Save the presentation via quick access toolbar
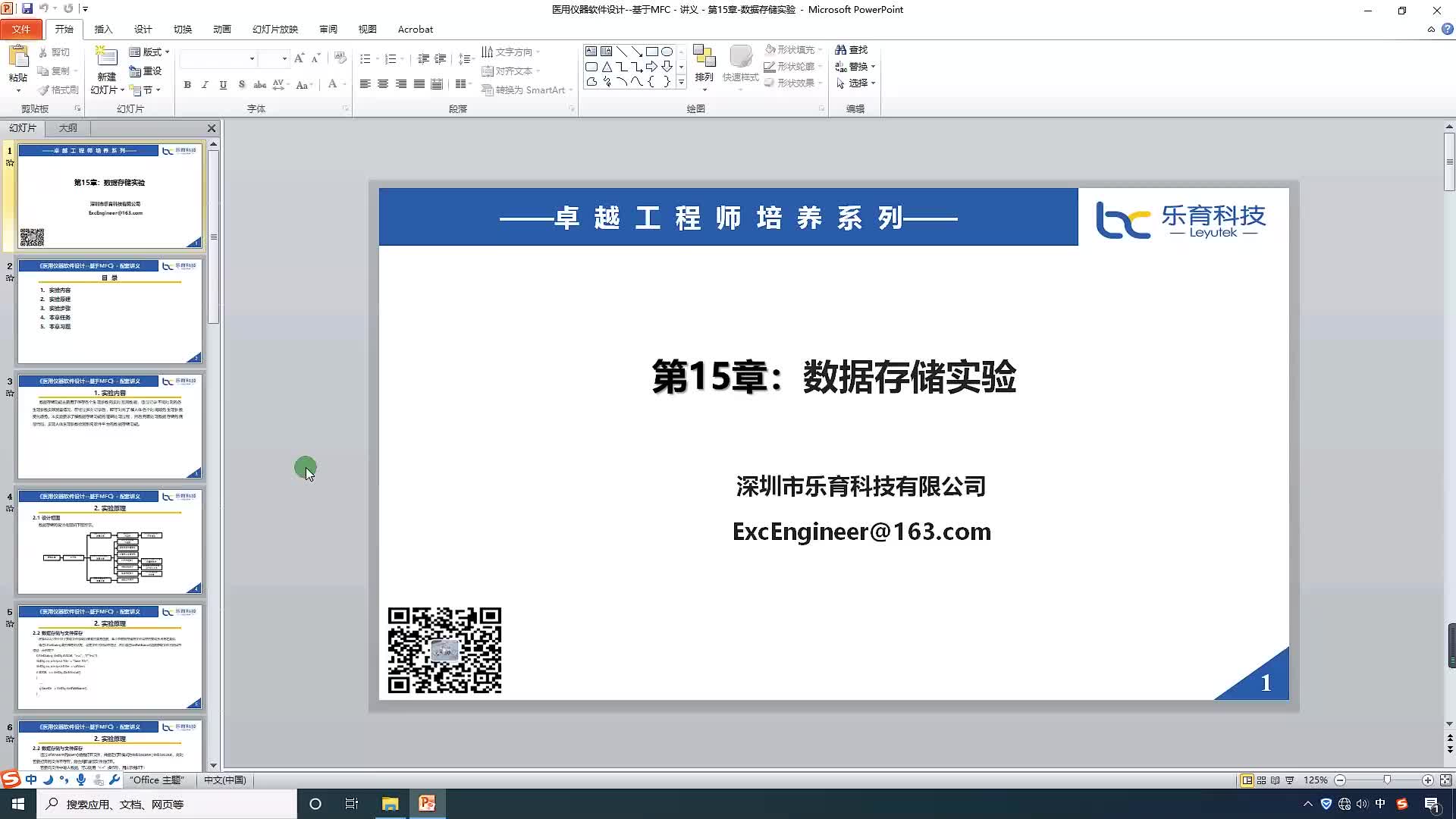The image size is (1456, 819). 27,9
